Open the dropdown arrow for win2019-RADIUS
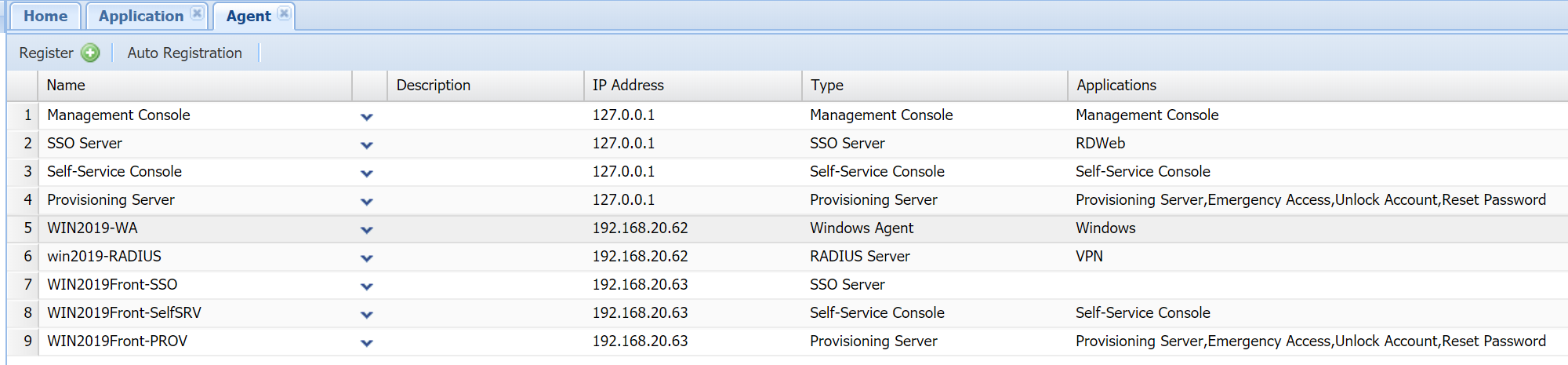The width and height of the screenshot is (1568, 365). tap(366, 258)
